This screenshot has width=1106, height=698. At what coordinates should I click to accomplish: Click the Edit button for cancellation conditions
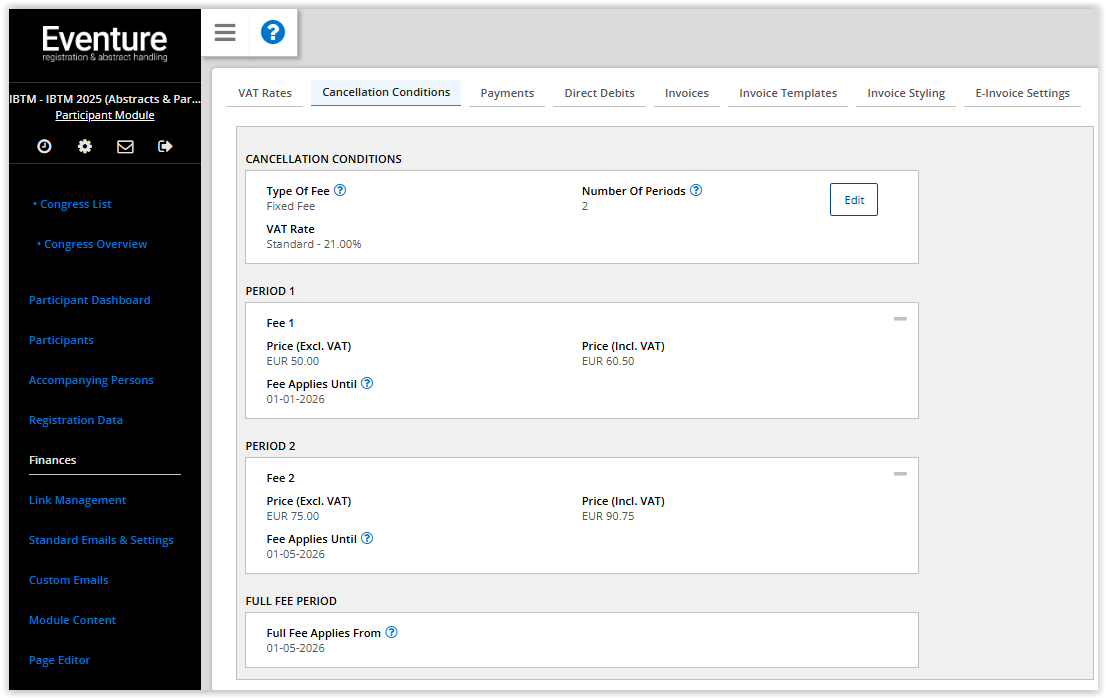click(x=854, y=200)
